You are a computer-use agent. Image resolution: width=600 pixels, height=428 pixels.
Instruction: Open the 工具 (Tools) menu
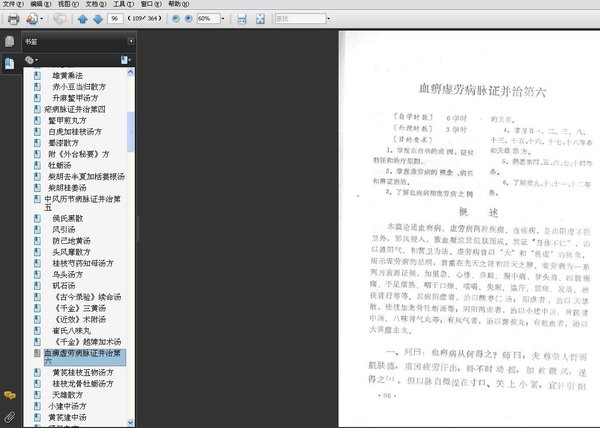[123, 4]
